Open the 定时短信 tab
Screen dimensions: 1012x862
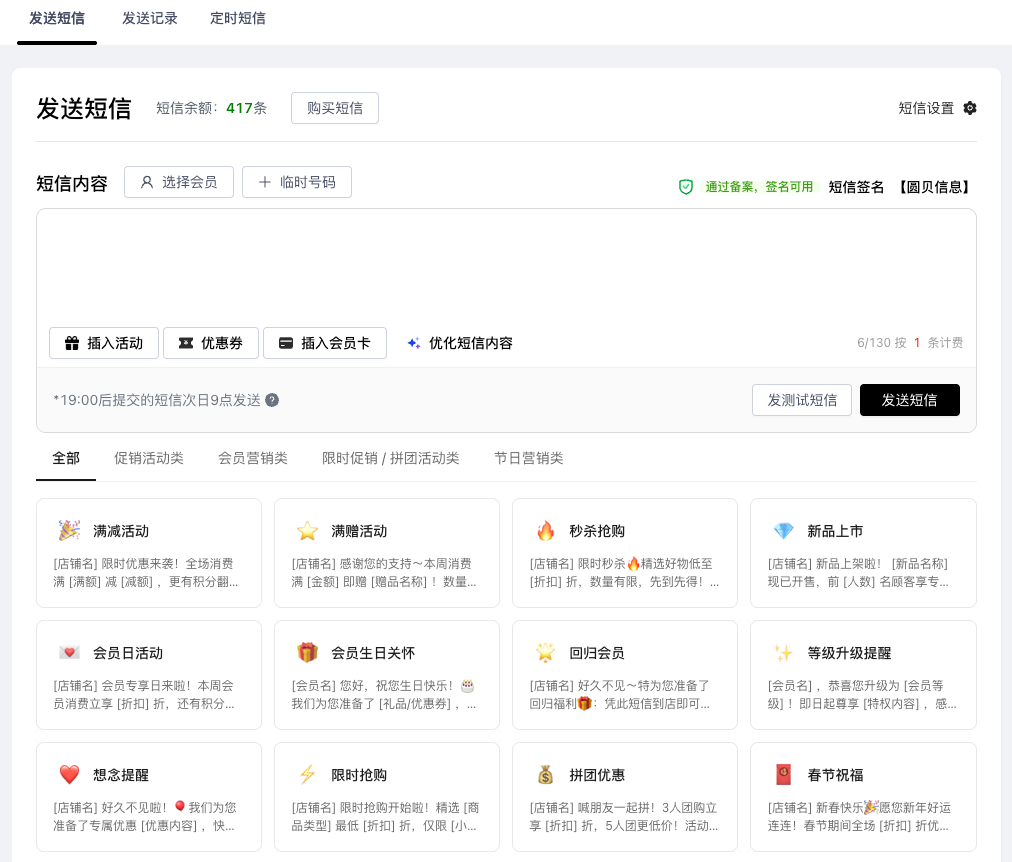point(238,19)
